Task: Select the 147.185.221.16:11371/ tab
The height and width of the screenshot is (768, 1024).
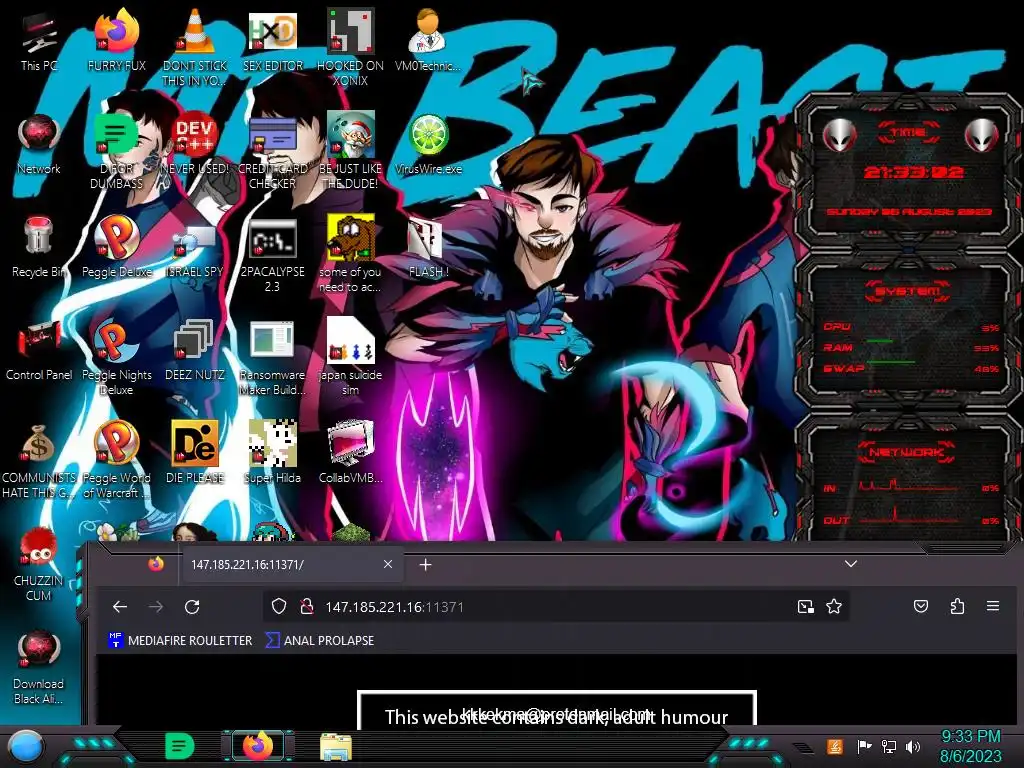Action: [x=291, y=564]
